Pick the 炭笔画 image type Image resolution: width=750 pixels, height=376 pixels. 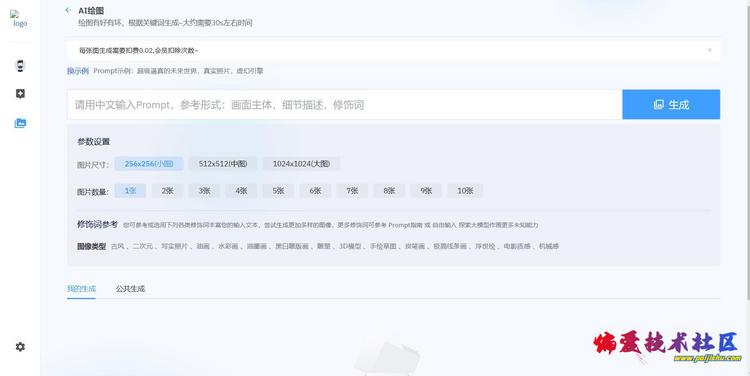point(415,246)
